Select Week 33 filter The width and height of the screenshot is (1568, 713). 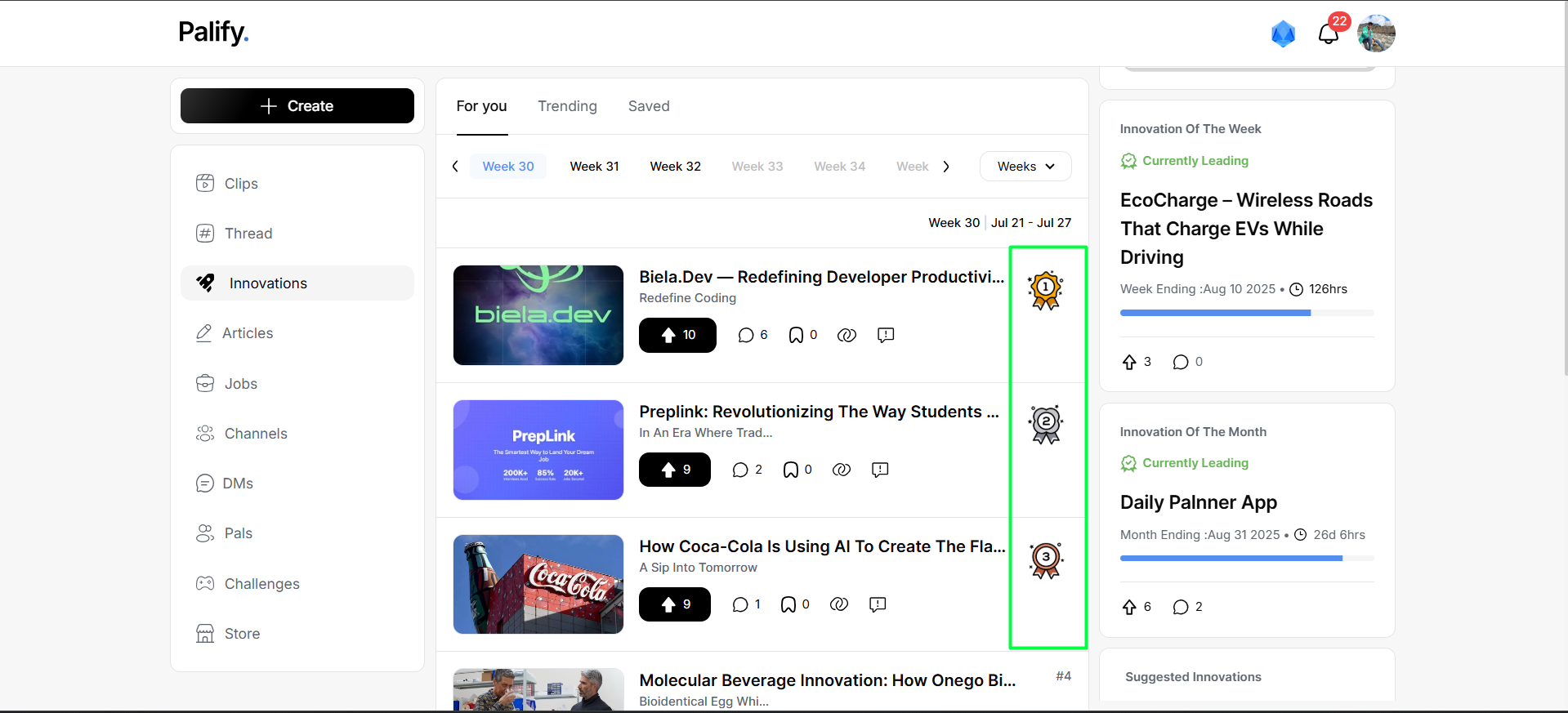point(757,167)
